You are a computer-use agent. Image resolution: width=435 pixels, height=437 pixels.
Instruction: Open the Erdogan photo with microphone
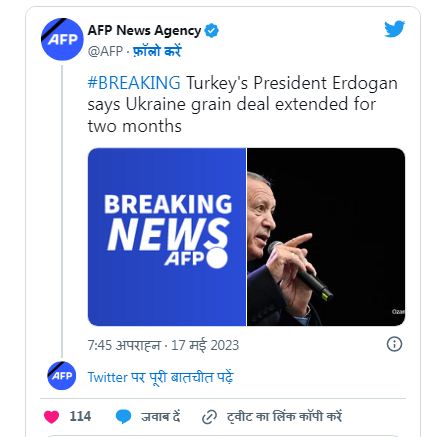tap(326, 237)
